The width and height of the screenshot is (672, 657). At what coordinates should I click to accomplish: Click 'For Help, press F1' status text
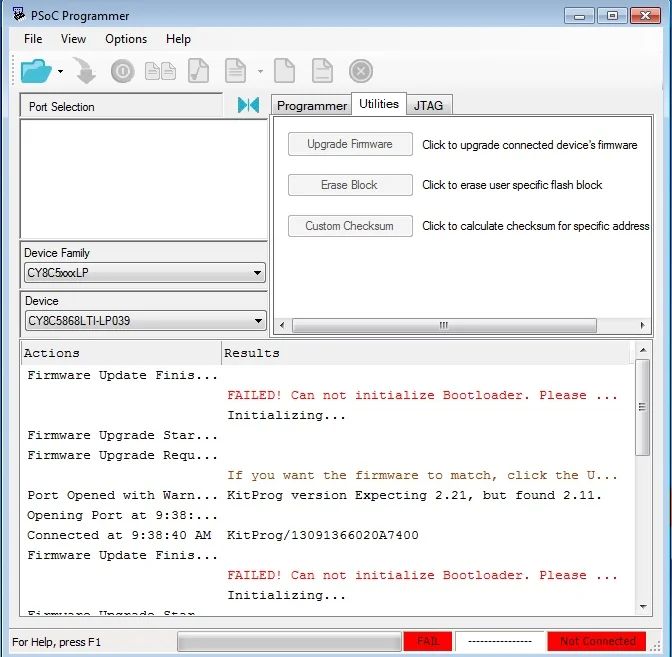pos(56,642)
